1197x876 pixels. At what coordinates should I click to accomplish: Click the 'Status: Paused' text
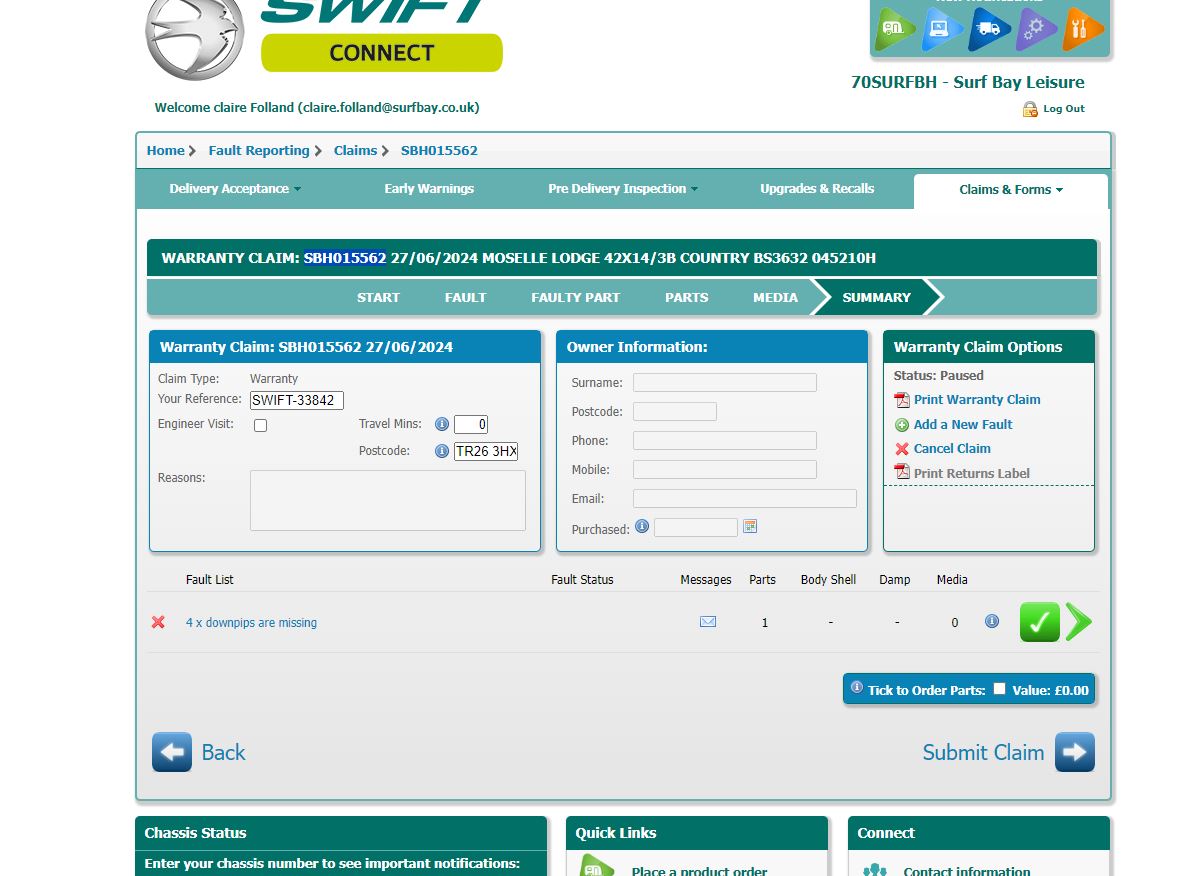(938, 375)
